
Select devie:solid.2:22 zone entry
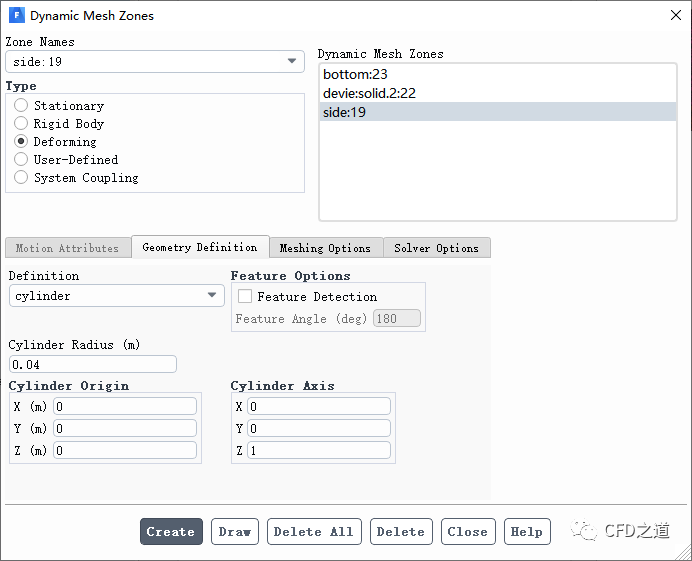tap(369, 93)
